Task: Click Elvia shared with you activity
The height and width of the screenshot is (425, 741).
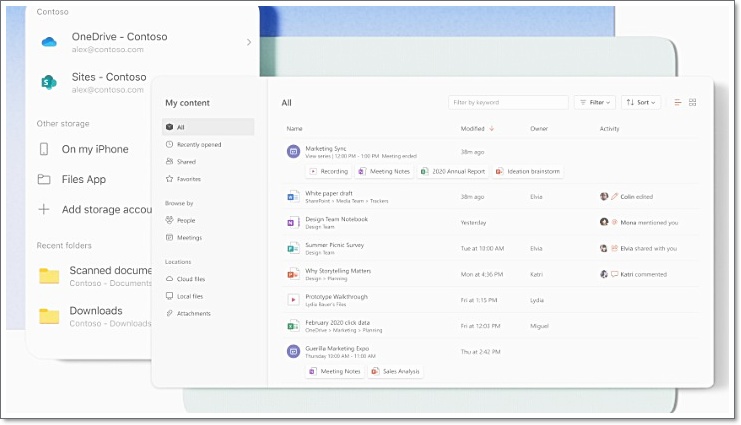Action: tap(638, 248)
